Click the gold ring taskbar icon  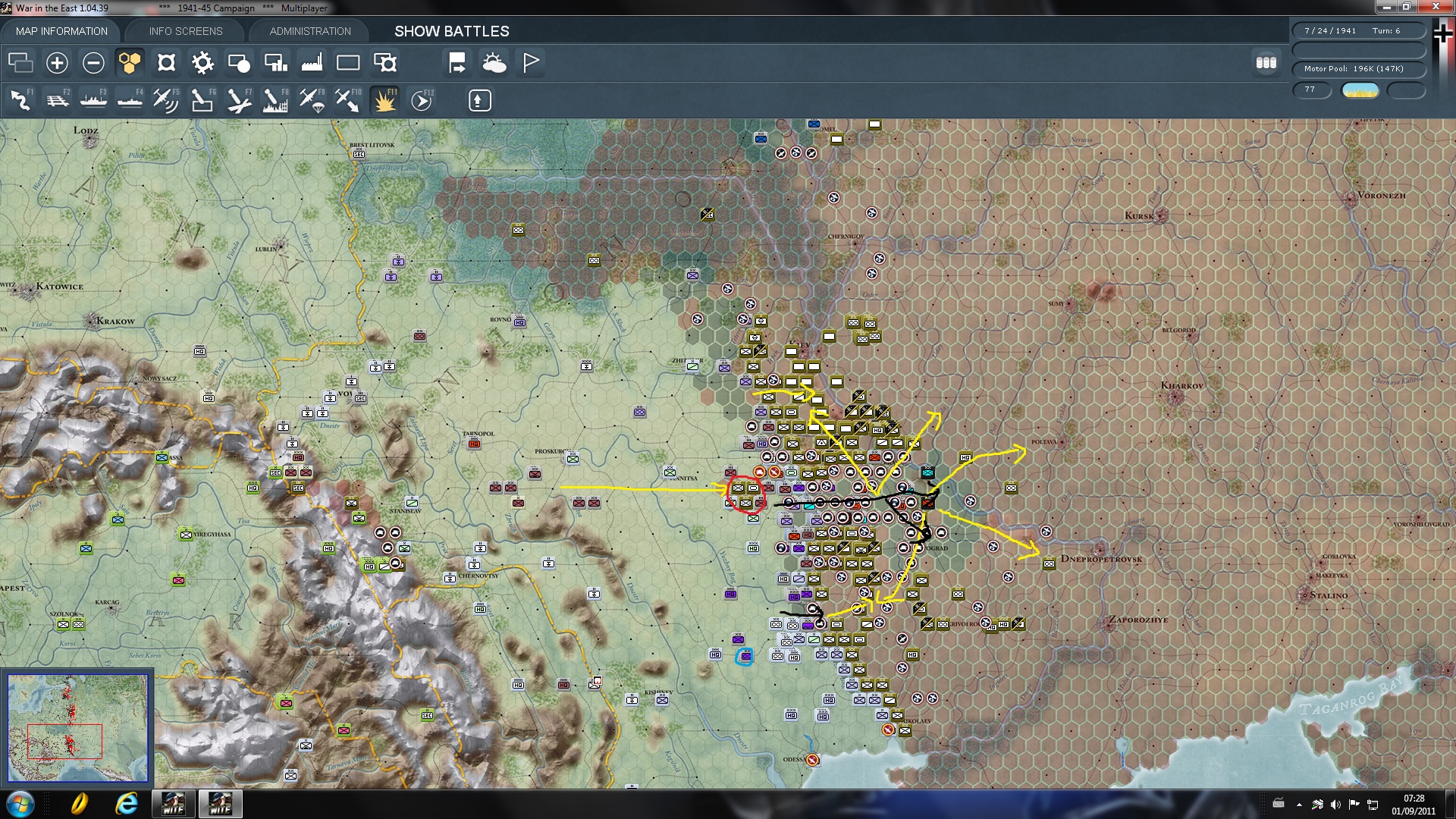point(79,804)
